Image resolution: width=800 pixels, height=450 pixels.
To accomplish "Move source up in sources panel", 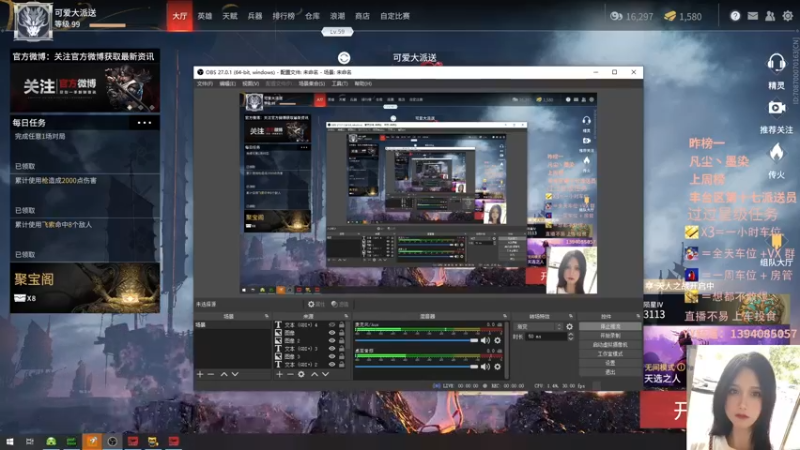I will pos(314,374).
